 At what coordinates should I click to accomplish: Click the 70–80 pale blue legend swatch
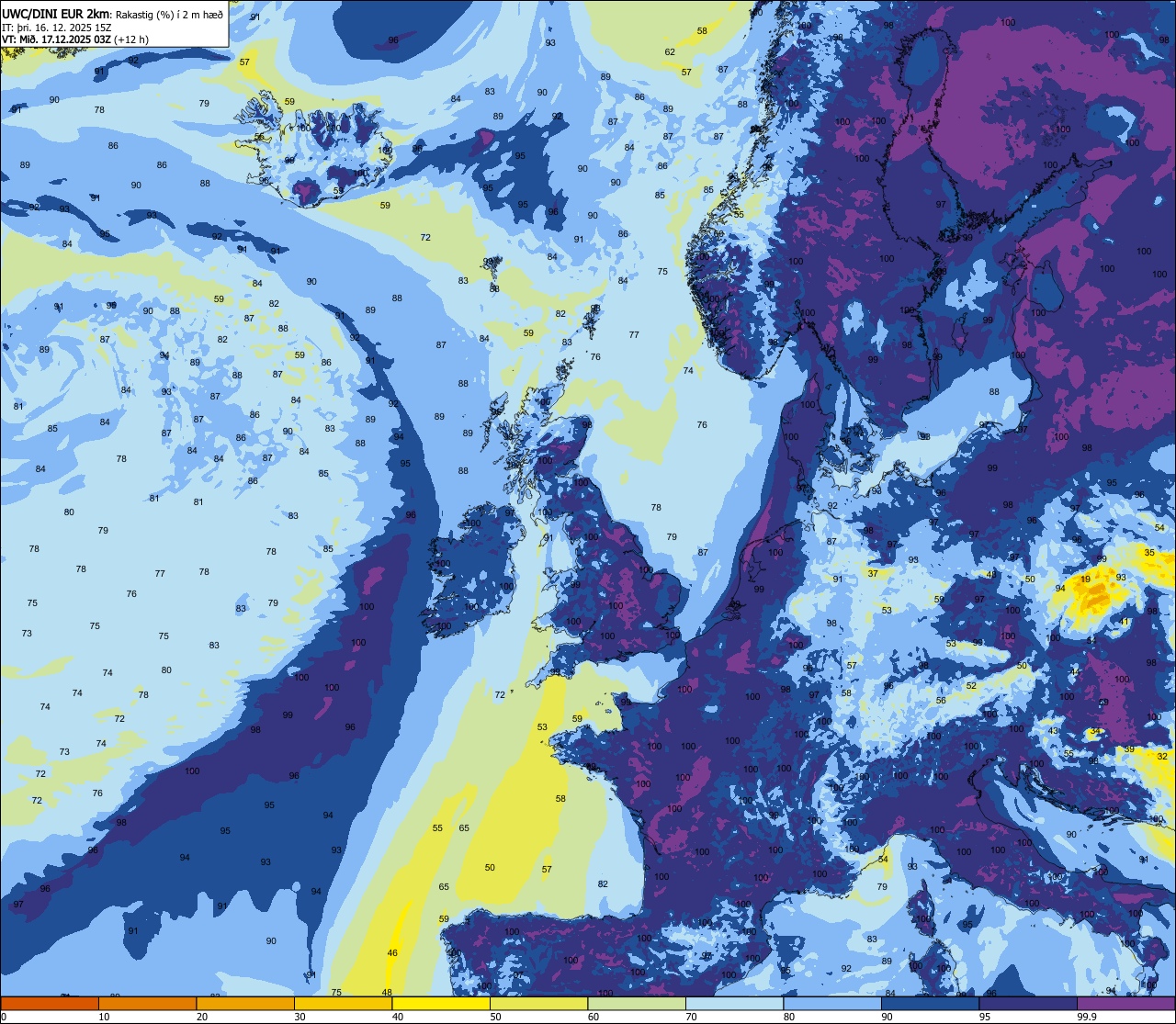pyautogui.click(x=734, y=1003)
